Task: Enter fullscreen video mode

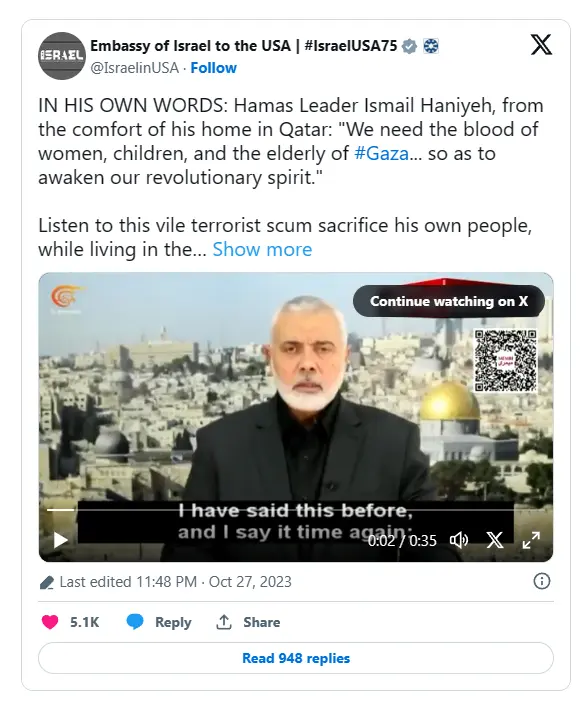Action: [x=531, y=540]
